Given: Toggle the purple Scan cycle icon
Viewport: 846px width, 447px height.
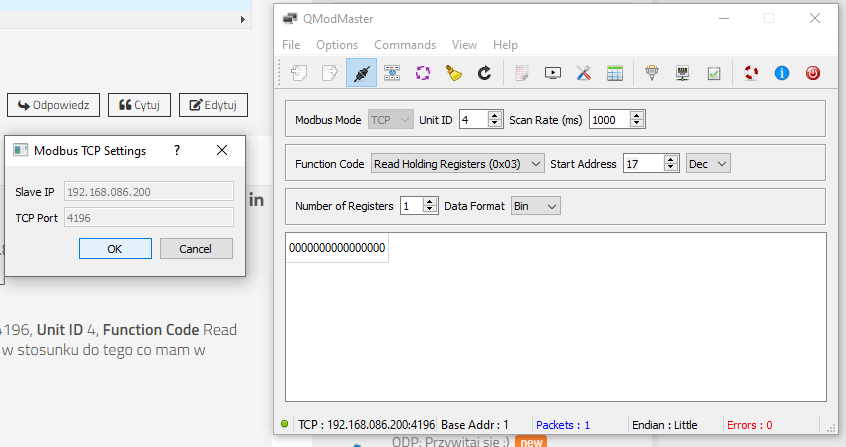Looking at the screenshot, I should [423, 73].
